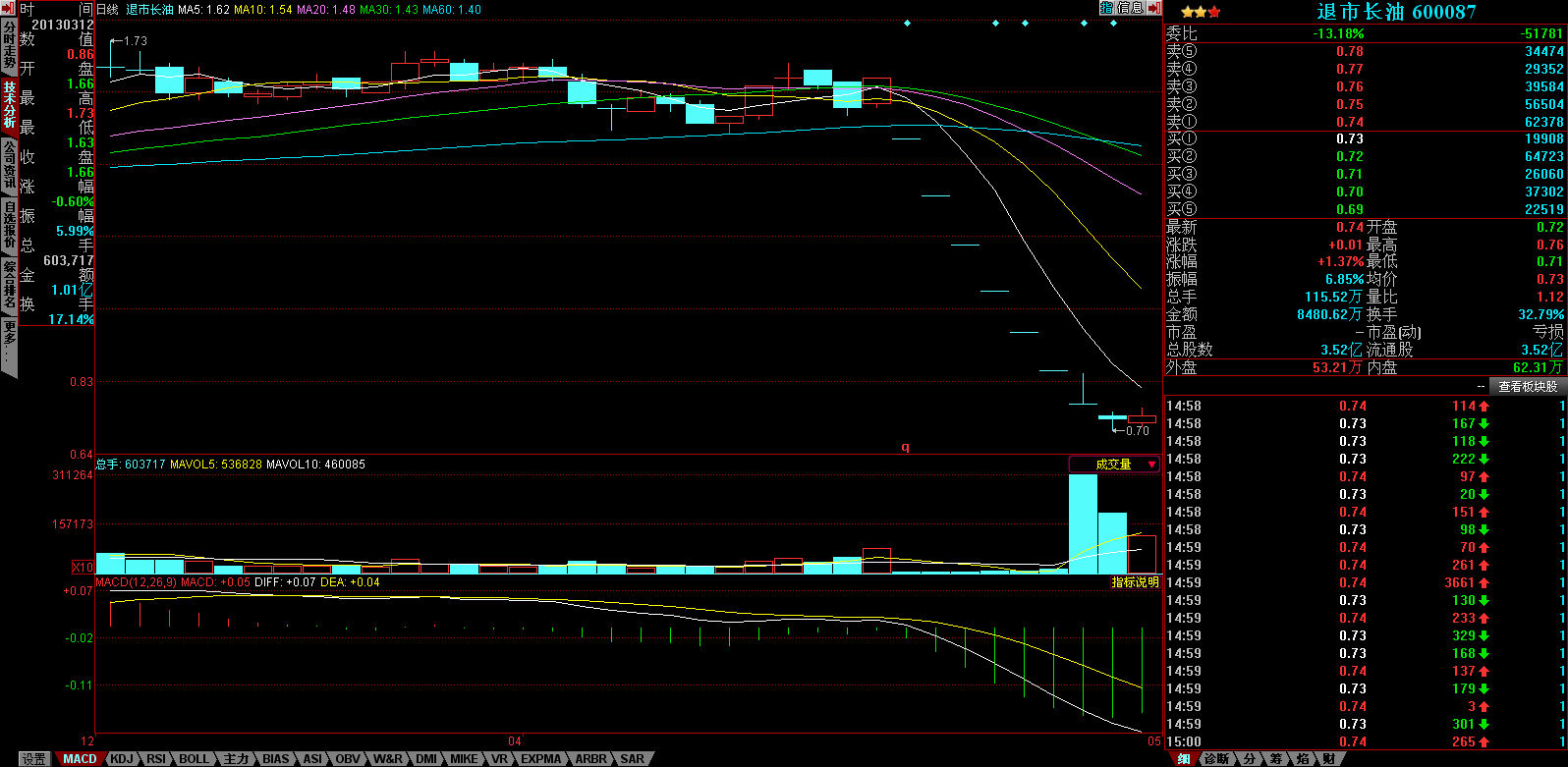Switch to the MIKE indicator tab
This screenshot has height=767, width=1568.
pyautogui.click(x=464, y=759)
